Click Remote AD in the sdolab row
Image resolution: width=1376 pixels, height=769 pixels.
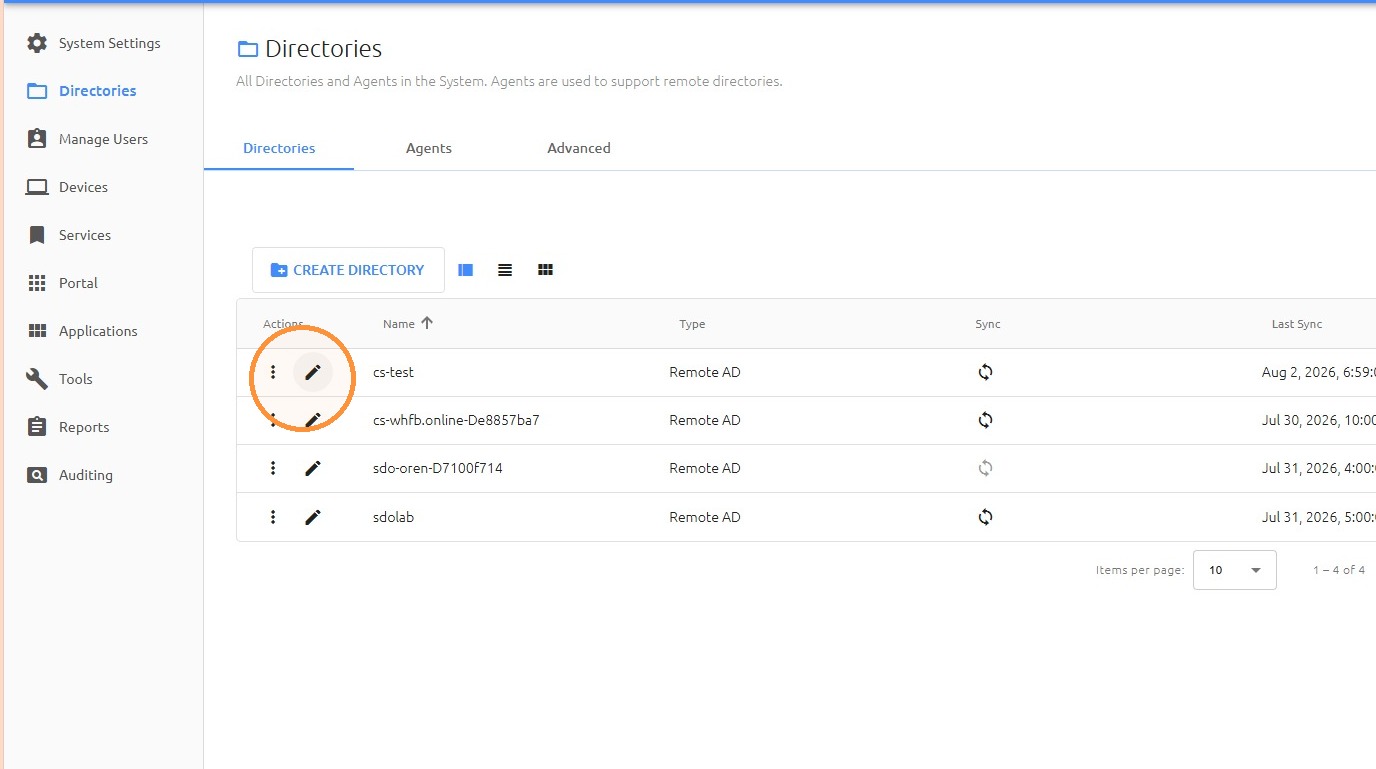[x=705, y=517]
